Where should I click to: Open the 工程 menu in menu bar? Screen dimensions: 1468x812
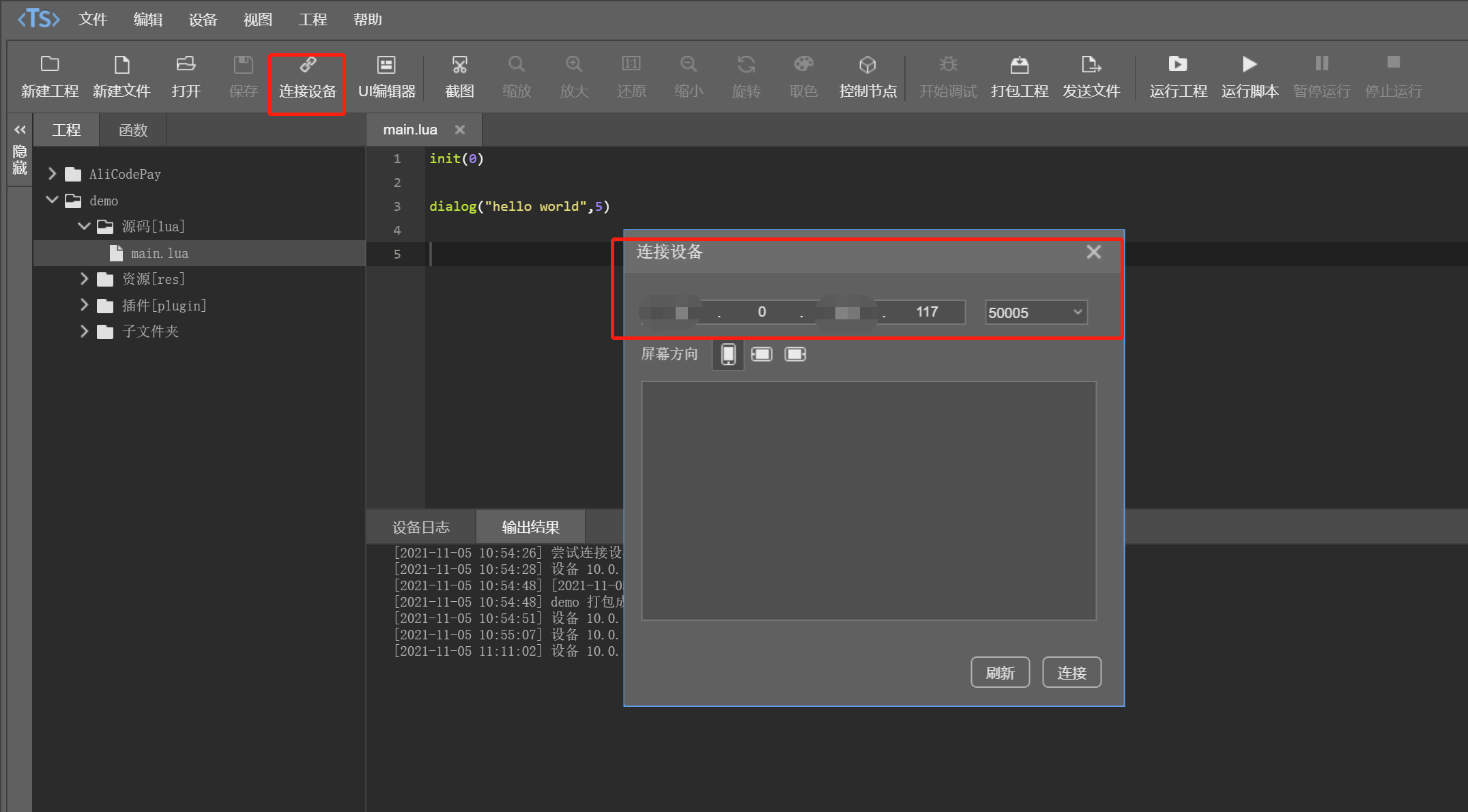313,19
